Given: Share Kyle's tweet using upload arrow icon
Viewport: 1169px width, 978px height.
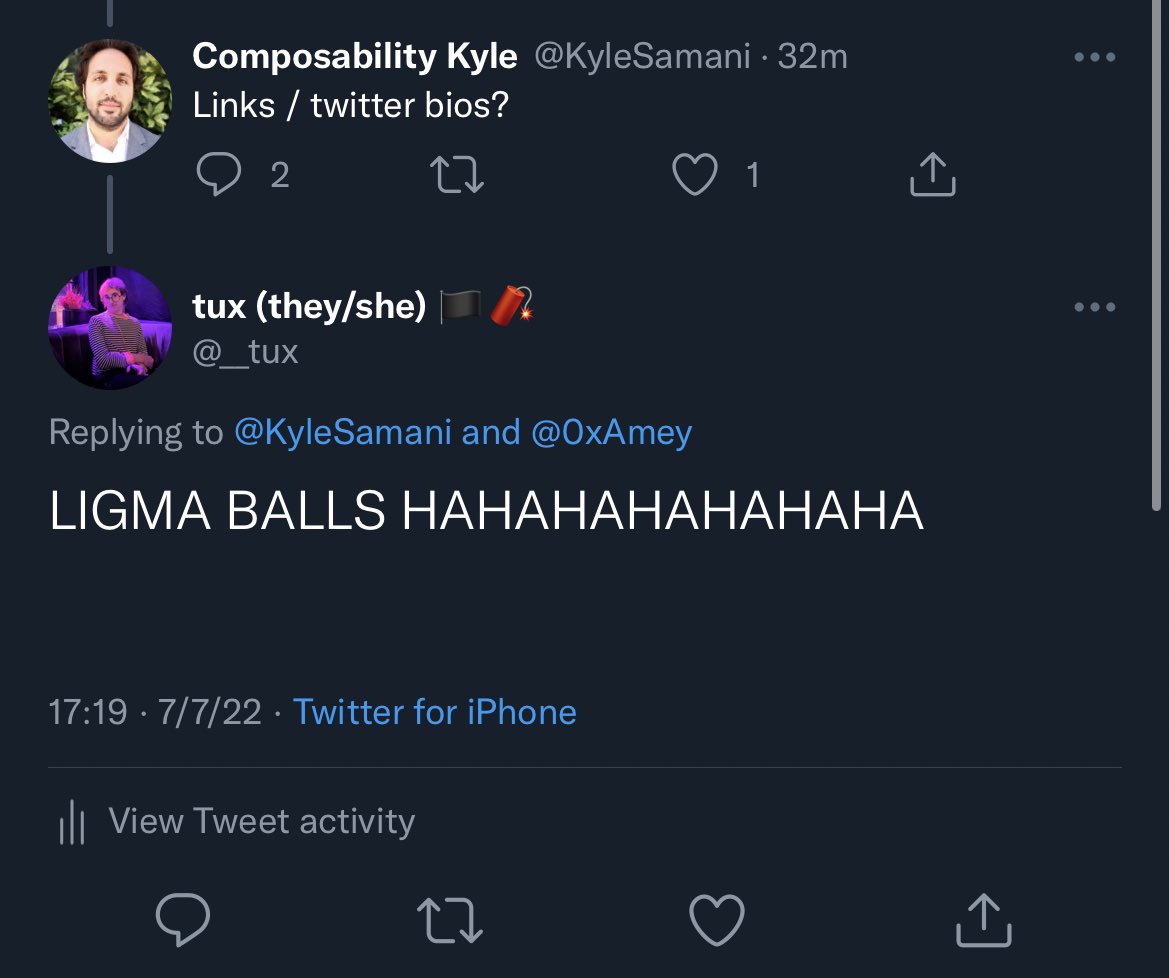Looking at the screenshot, I should tap(933, 174).
